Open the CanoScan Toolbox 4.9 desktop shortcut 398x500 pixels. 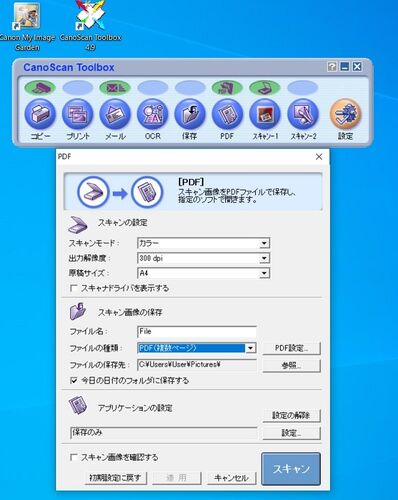(x=90, y=26)
